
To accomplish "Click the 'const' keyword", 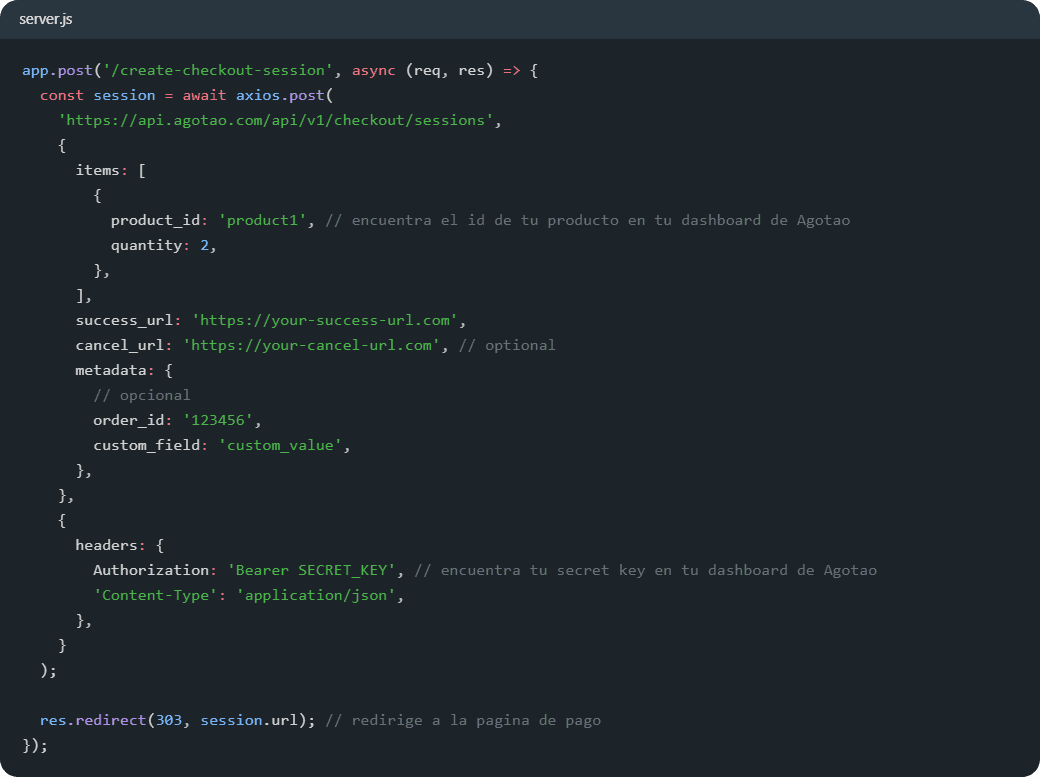I will (x=62, y=96).
